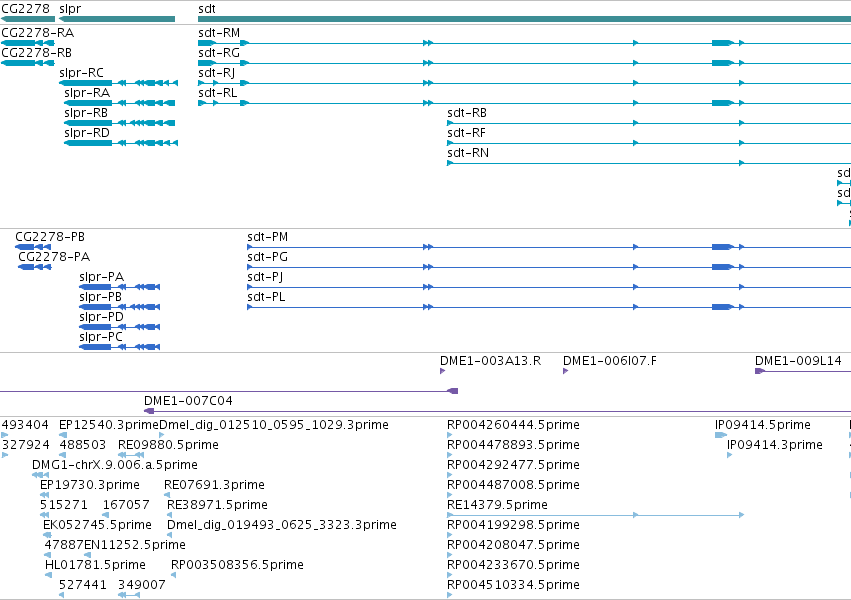851x600 pixels.
Task: Choose the slpr-PD protein label
Action: [x=101, y=317]
